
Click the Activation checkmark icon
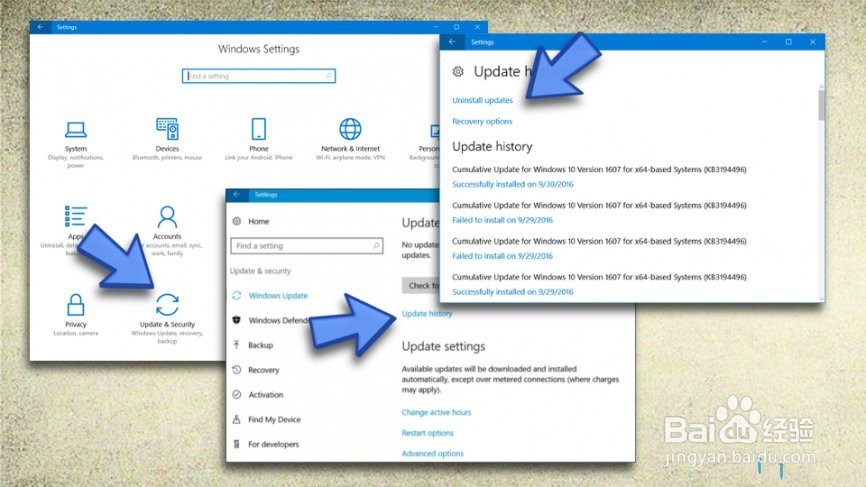(237, 394)
